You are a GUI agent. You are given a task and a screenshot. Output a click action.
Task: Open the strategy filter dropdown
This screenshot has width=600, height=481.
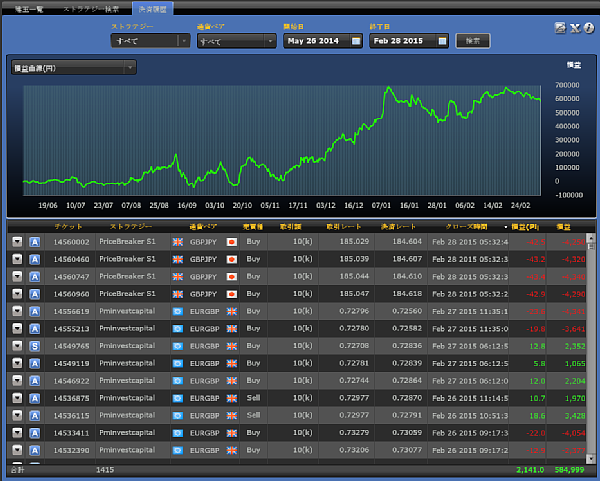pyautogui.click(x=183, y=41)
